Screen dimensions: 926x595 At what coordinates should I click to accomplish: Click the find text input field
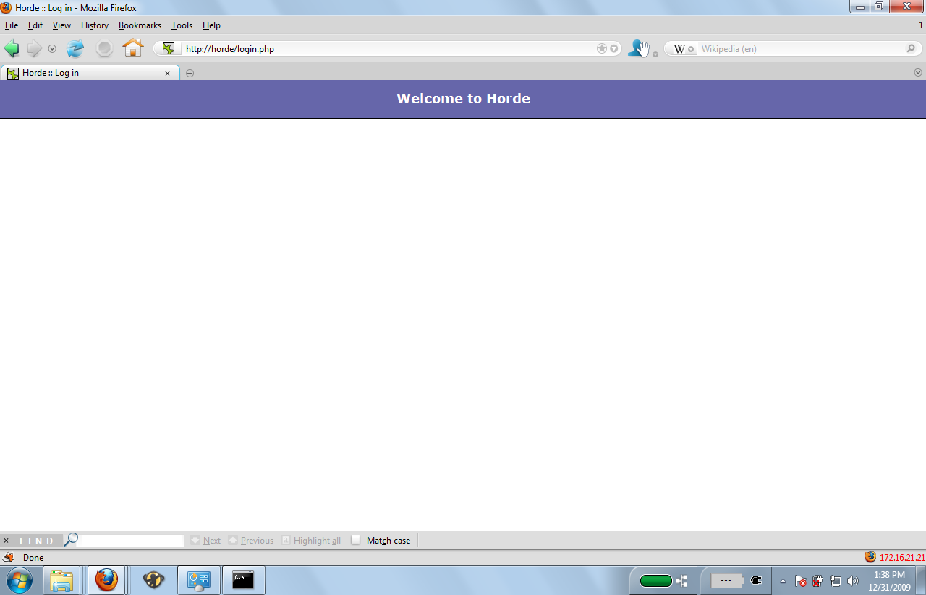(x=131, y=540)
